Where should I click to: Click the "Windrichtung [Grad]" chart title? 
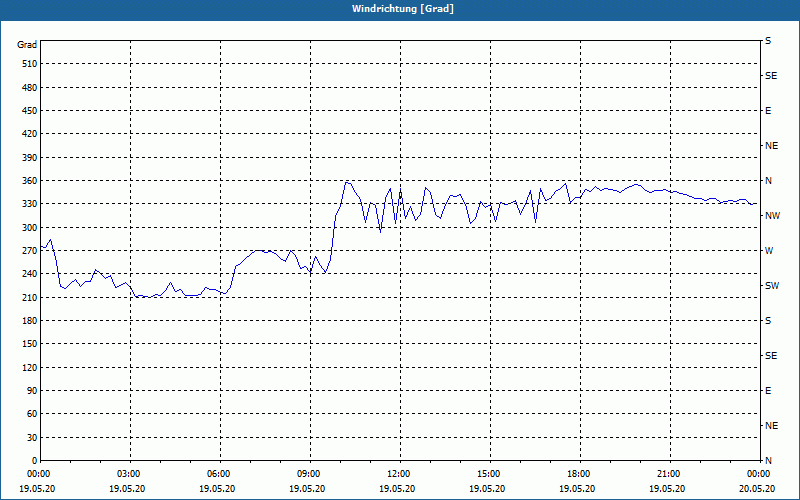(x=403, y=9)
